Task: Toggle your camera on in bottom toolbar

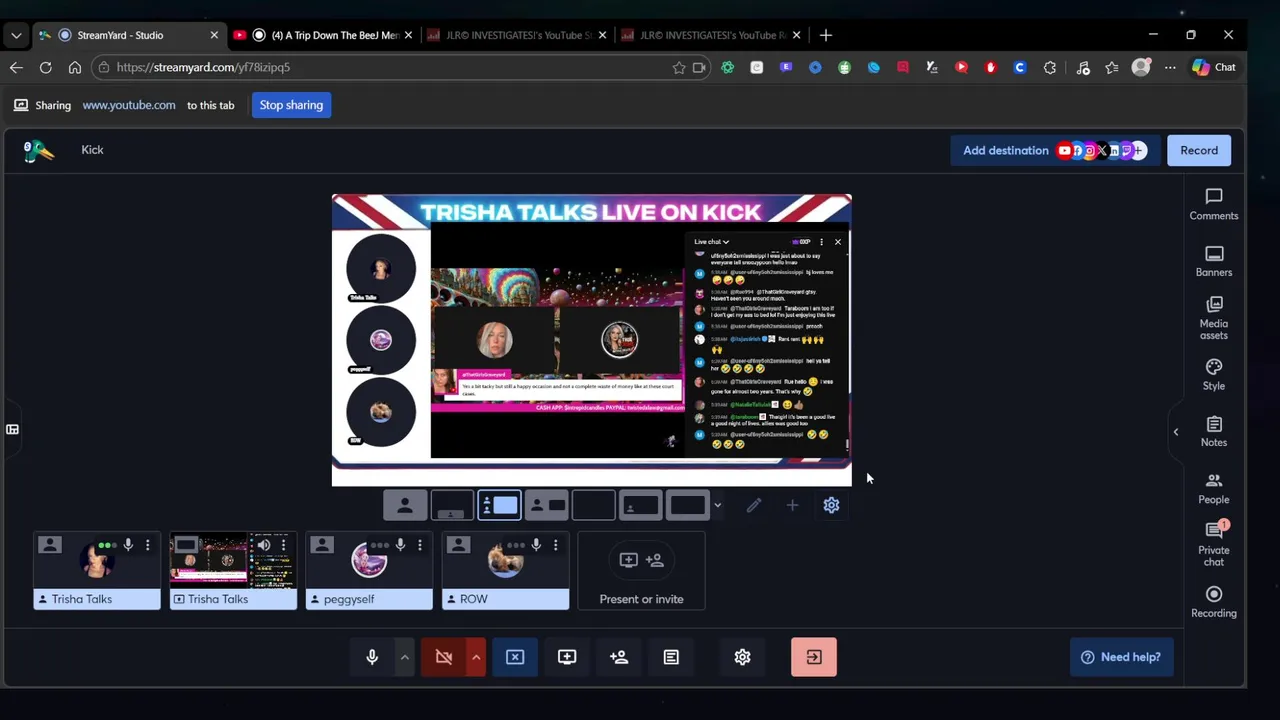Action: (x=444, y=657)
